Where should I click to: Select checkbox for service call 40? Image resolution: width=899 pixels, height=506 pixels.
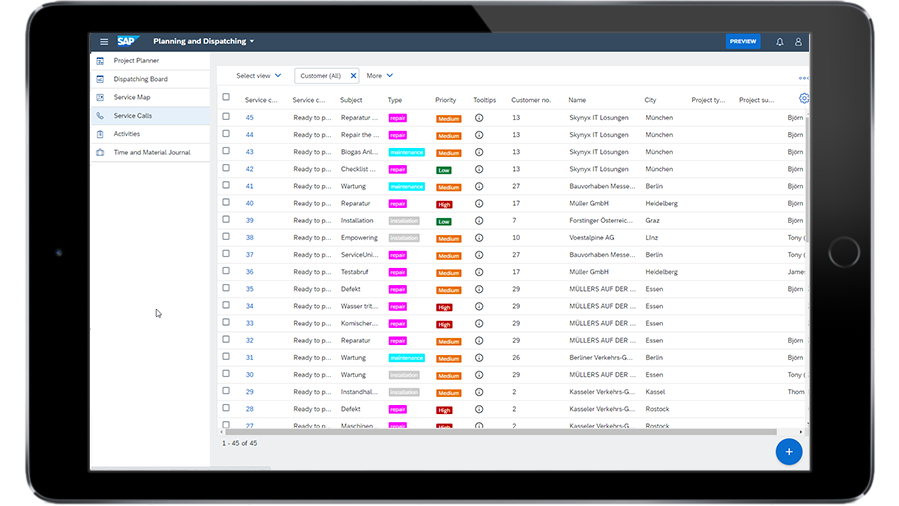point(226,203)
